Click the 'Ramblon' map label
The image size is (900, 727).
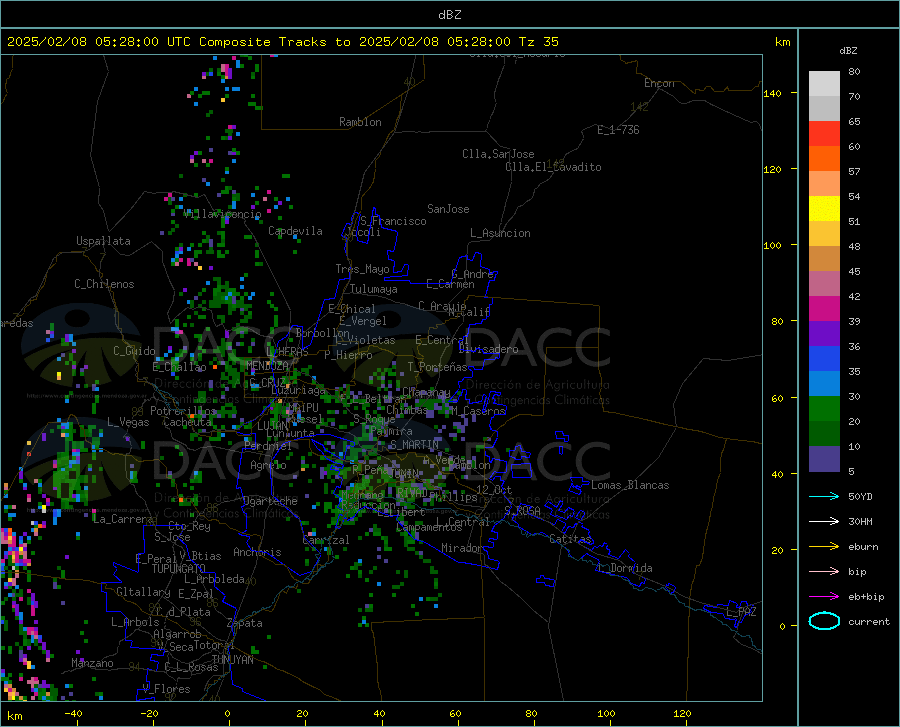[360, 122]
